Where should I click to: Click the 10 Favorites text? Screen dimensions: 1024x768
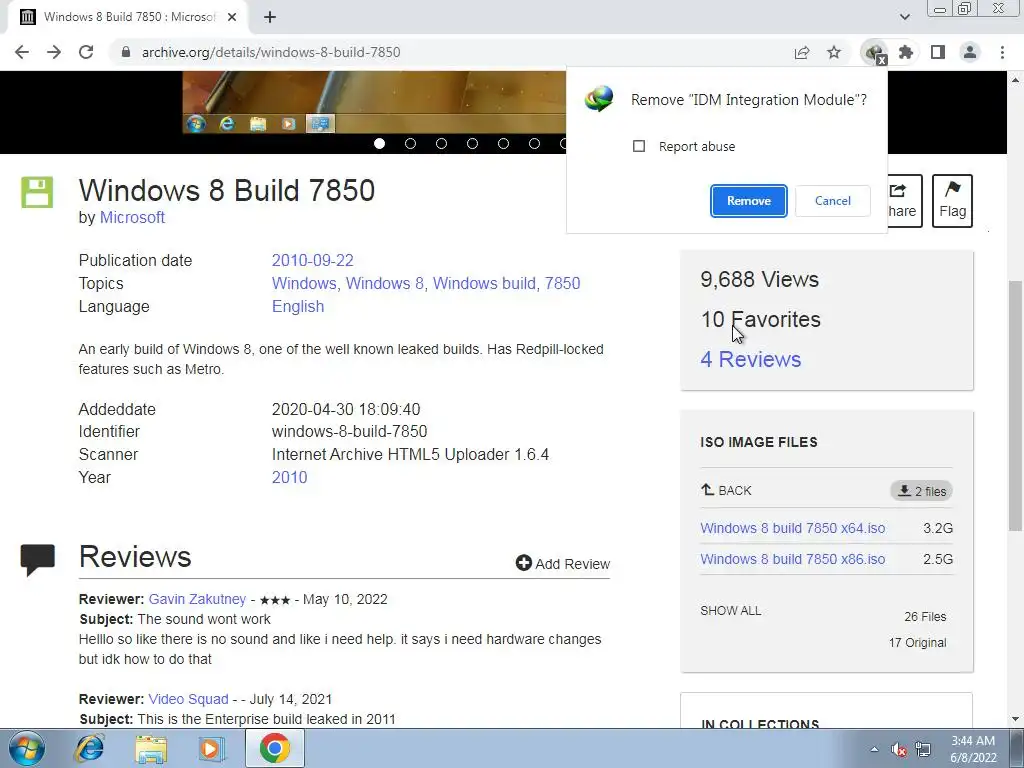tap(760, 319)
